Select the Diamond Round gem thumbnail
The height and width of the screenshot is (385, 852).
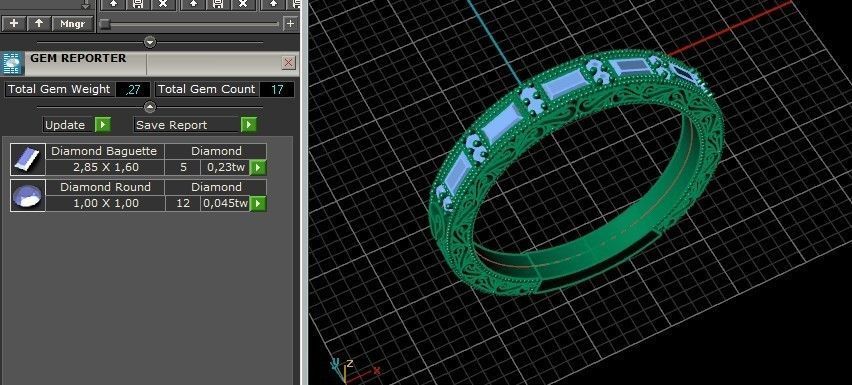pos(28,195)
